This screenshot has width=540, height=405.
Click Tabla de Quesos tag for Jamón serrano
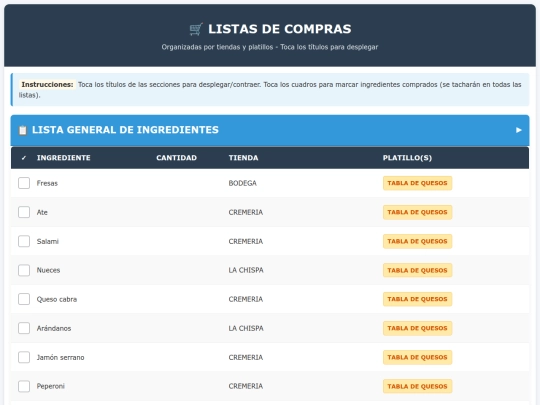[417, 357]
